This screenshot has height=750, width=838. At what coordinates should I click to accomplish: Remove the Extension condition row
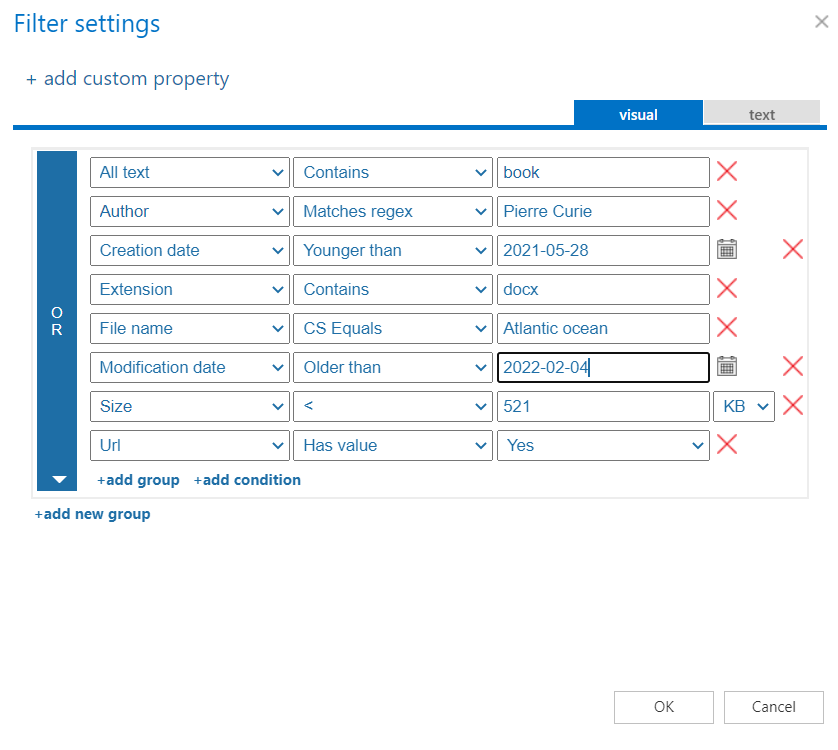727,289
